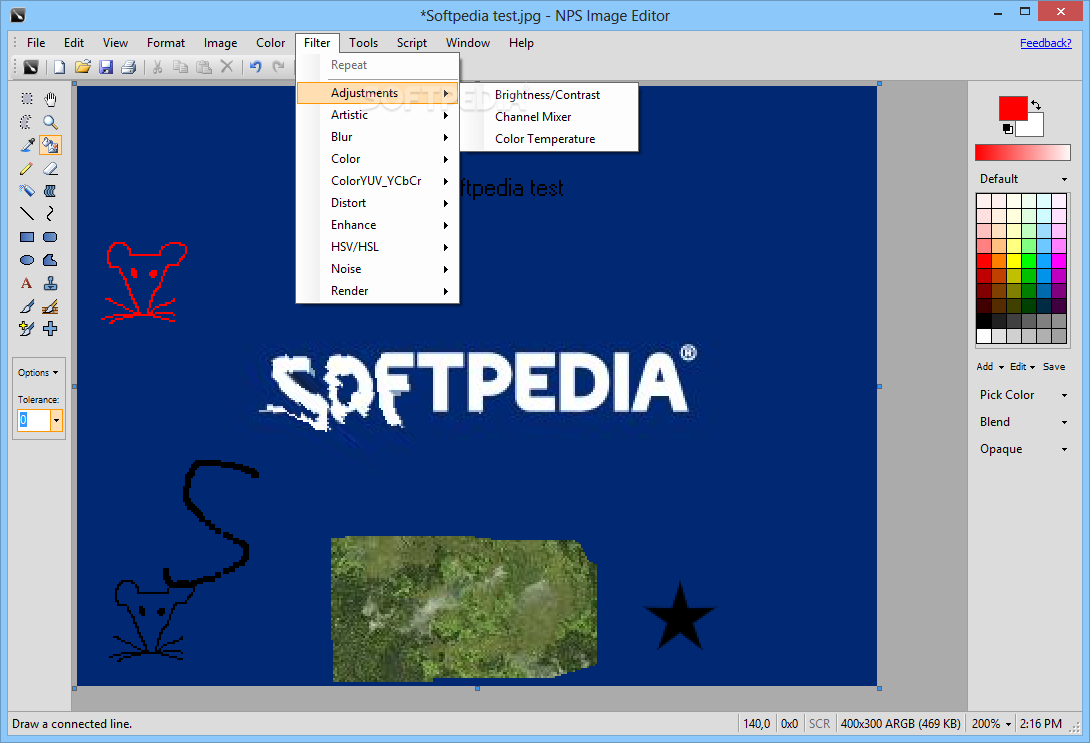Click the red gradient bar
1090x743 pixels.
[1023, 153]
